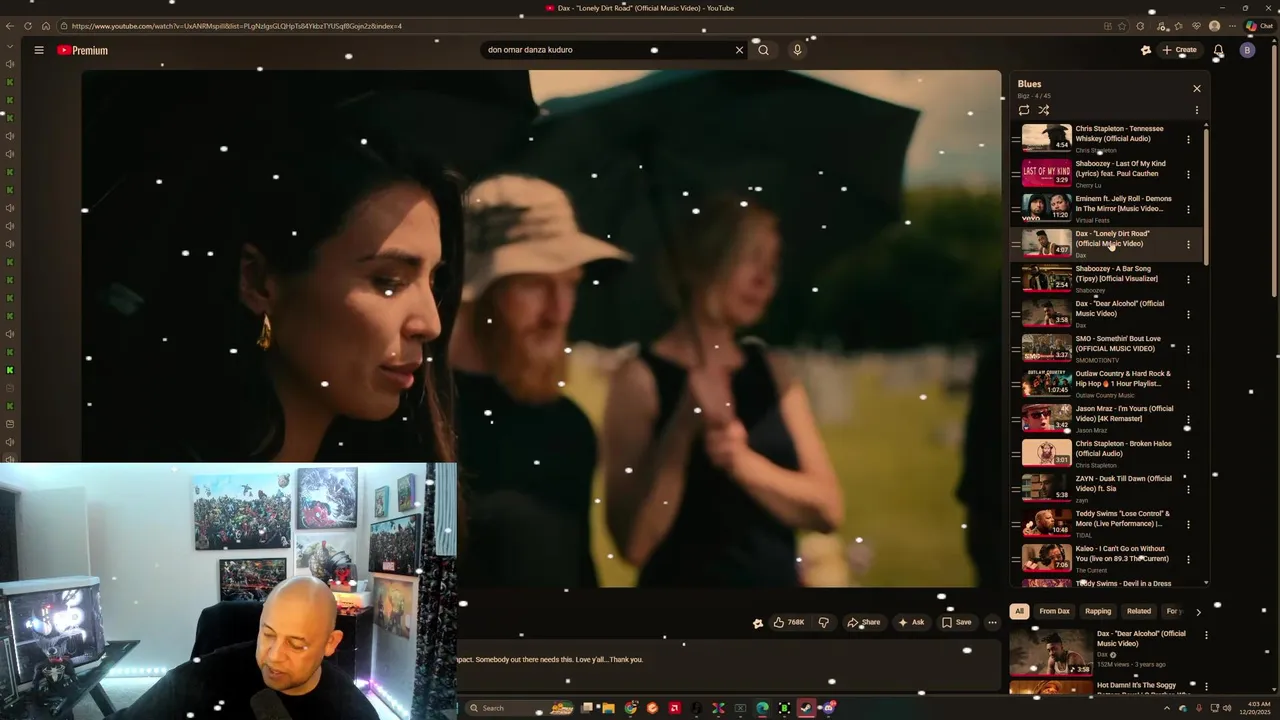Show more filter chips arrow

[1198, 611]
